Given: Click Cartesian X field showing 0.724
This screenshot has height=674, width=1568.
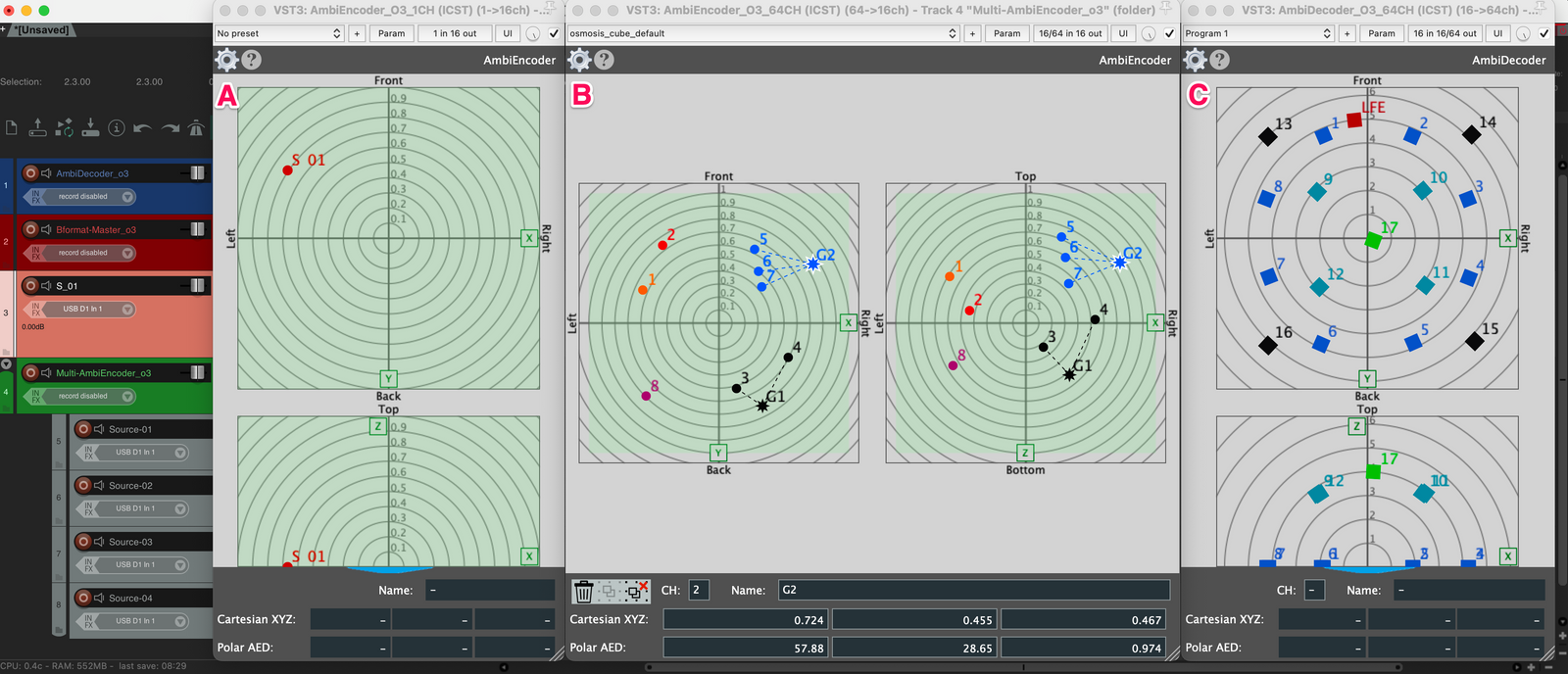Looking at the screenshot, I should (x=746, y=619).
